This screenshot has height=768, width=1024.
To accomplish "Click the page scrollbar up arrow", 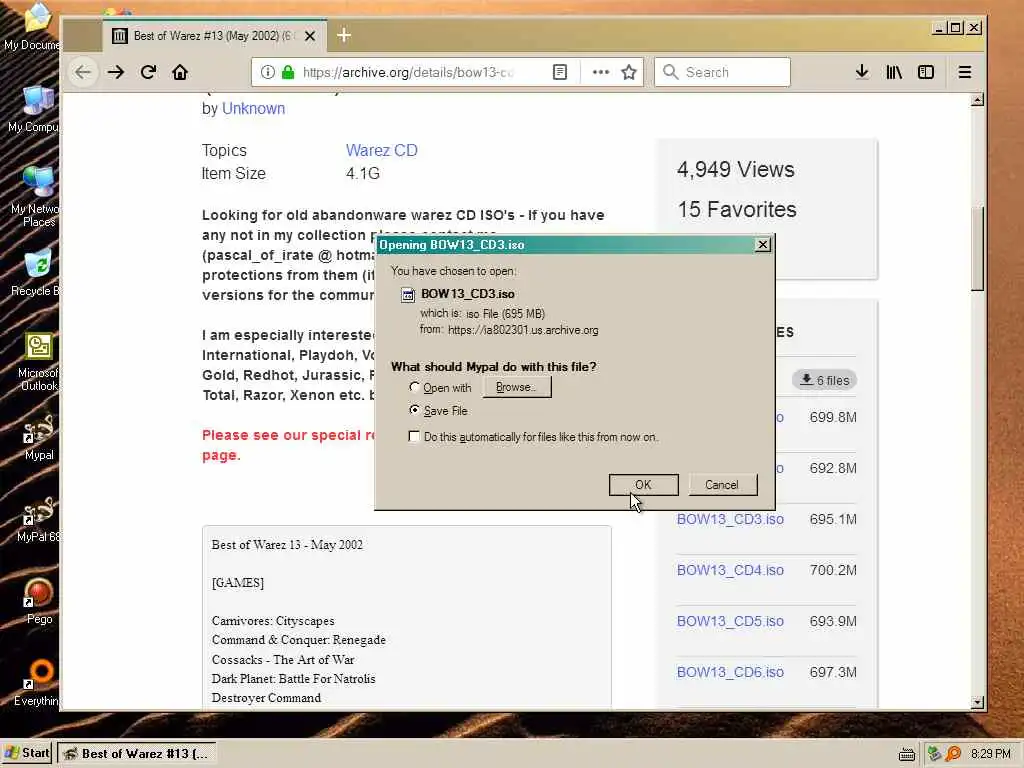I will point(978,100).
